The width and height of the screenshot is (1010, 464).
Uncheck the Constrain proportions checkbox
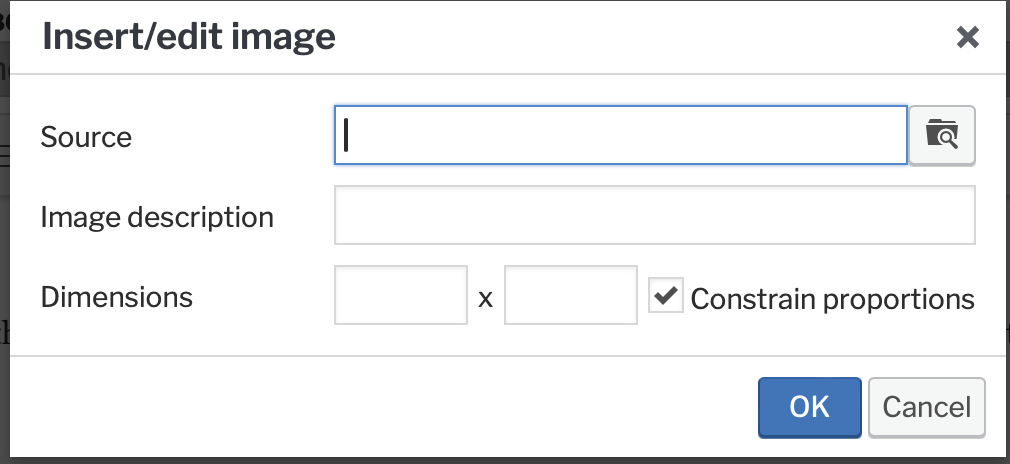tap(666, 296)
